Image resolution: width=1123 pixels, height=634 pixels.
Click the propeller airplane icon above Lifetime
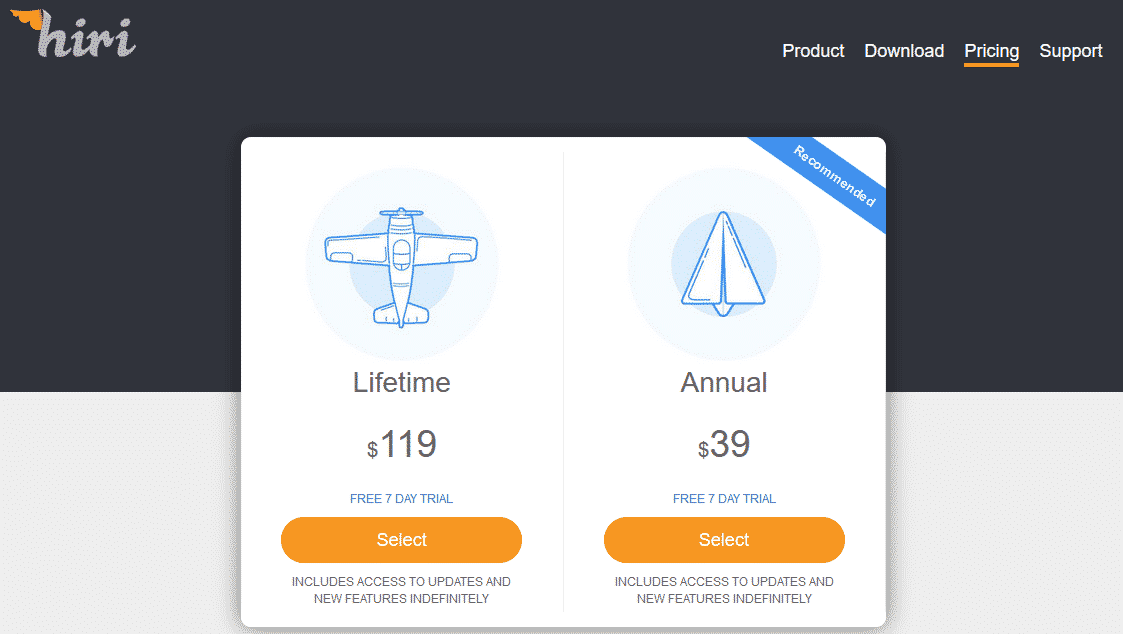coord(401,266)
